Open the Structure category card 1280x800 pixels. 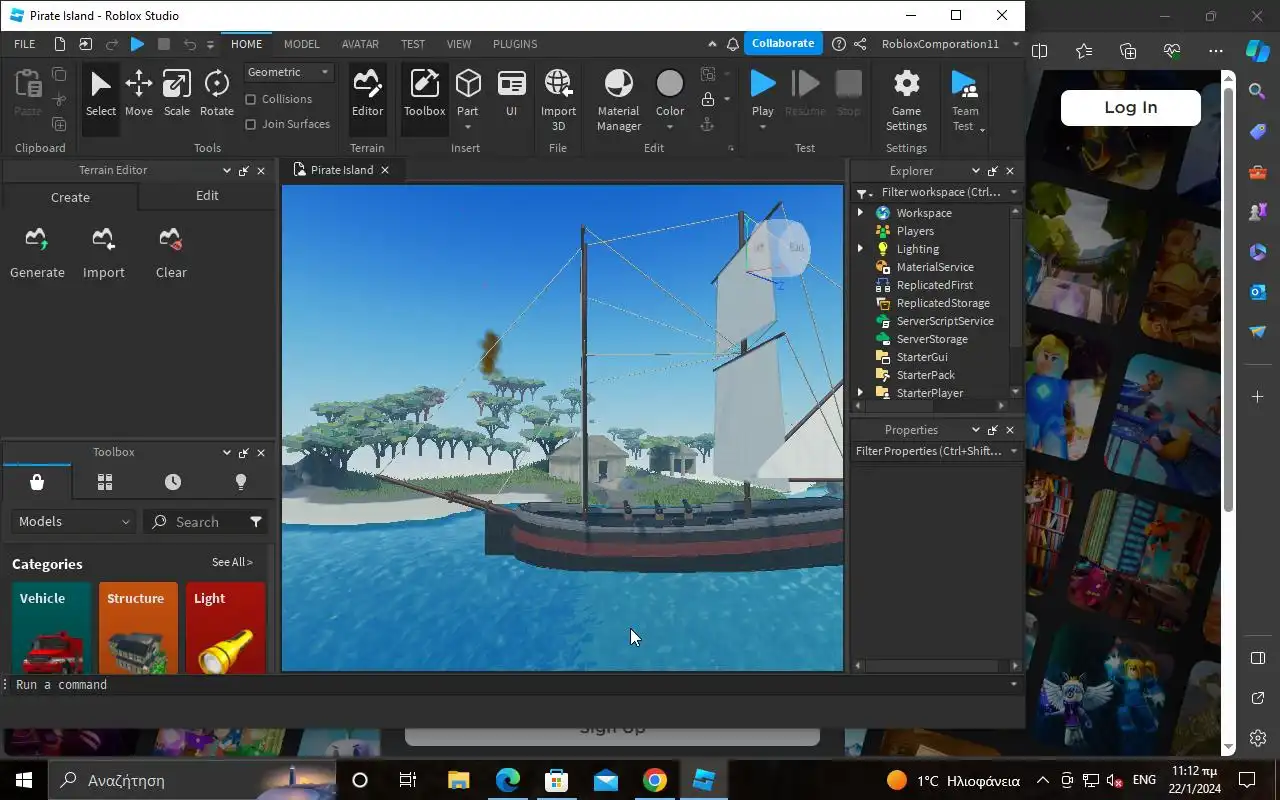[138, 628]
